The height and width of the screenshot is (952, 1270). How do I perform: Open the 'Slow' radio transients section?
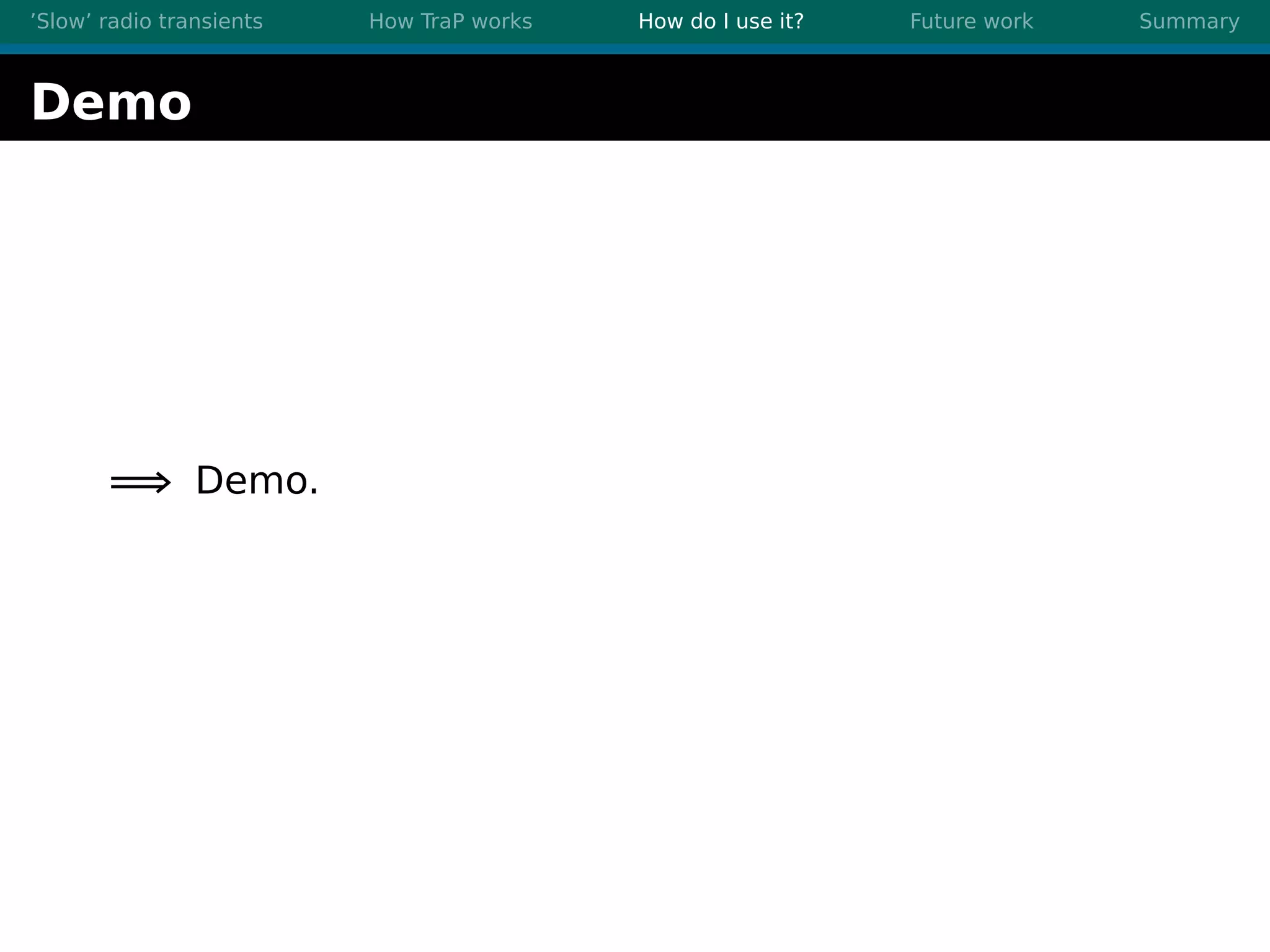(146, 22)
